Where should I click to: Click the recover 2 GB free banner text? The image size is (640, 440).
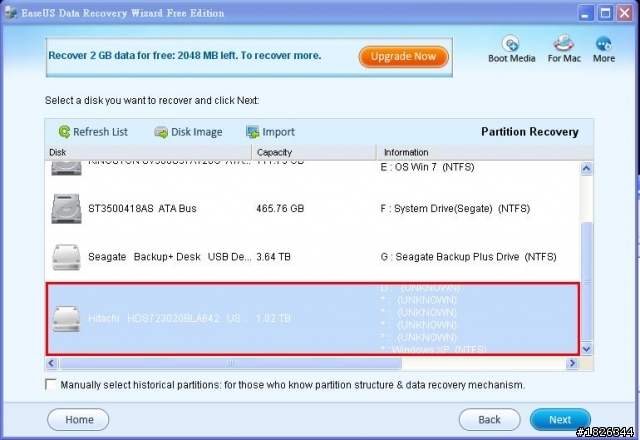184,56
